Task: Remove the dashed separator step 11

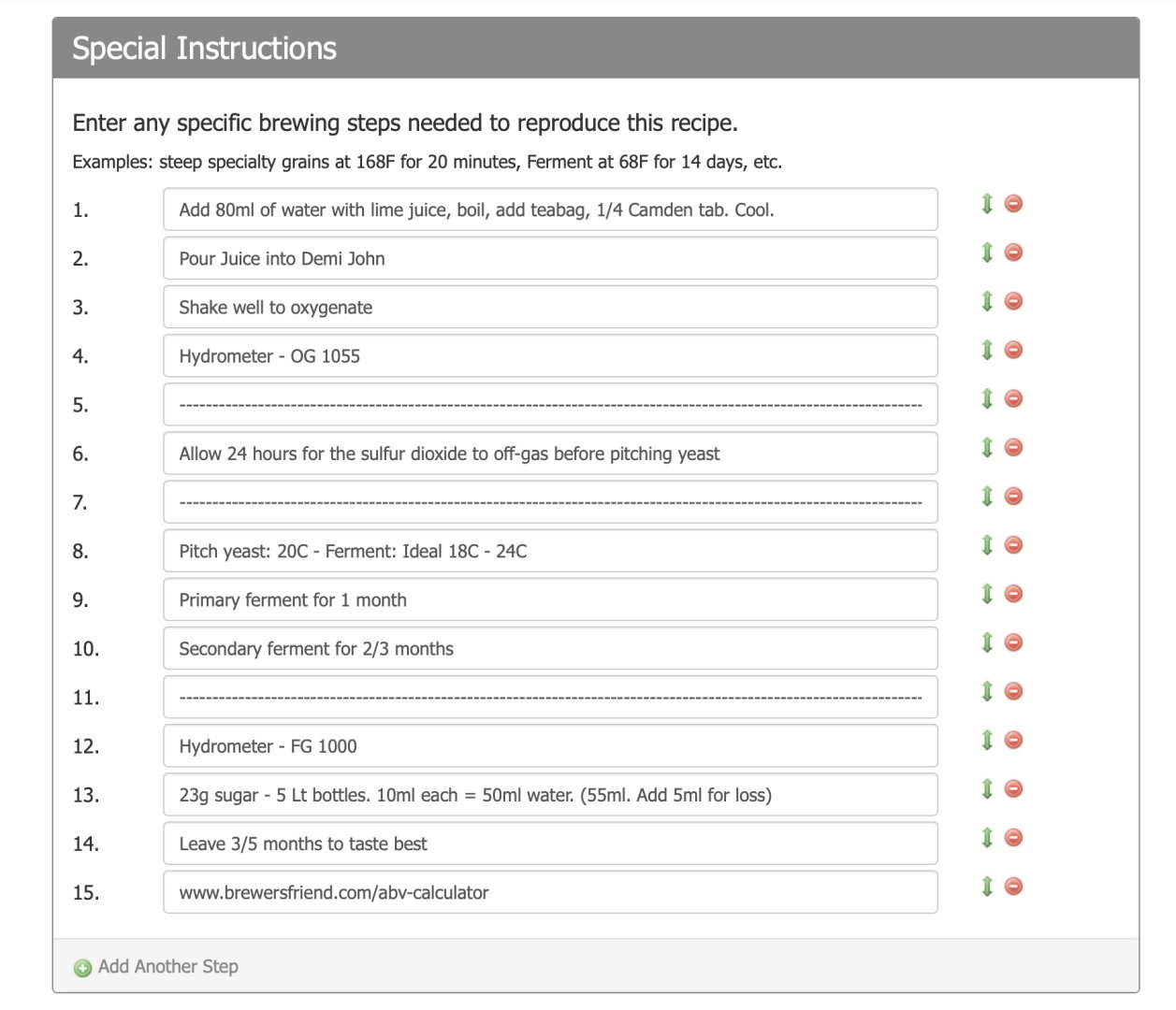Action: pyautogui.click(x=1013, y=692)
